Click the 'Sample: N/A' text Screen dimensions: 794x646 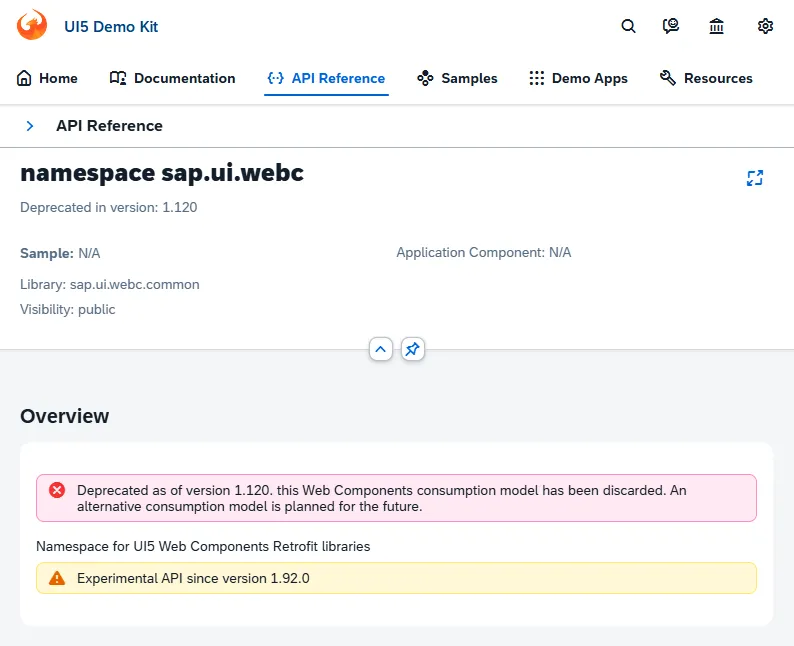tap(60, 253)
